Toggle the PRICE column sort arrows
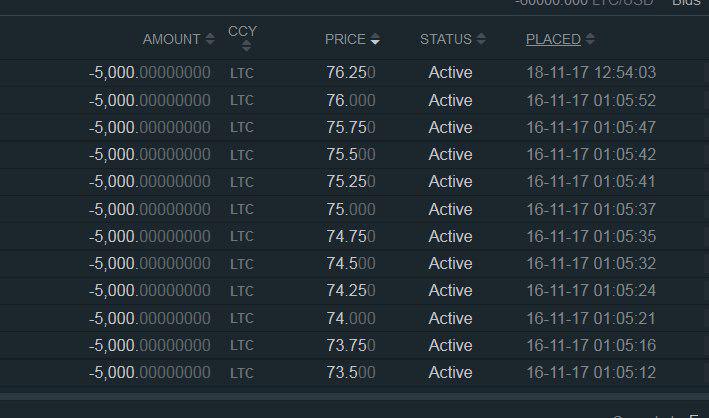Viewport: 709px width, 418px height. click(375, 39)
